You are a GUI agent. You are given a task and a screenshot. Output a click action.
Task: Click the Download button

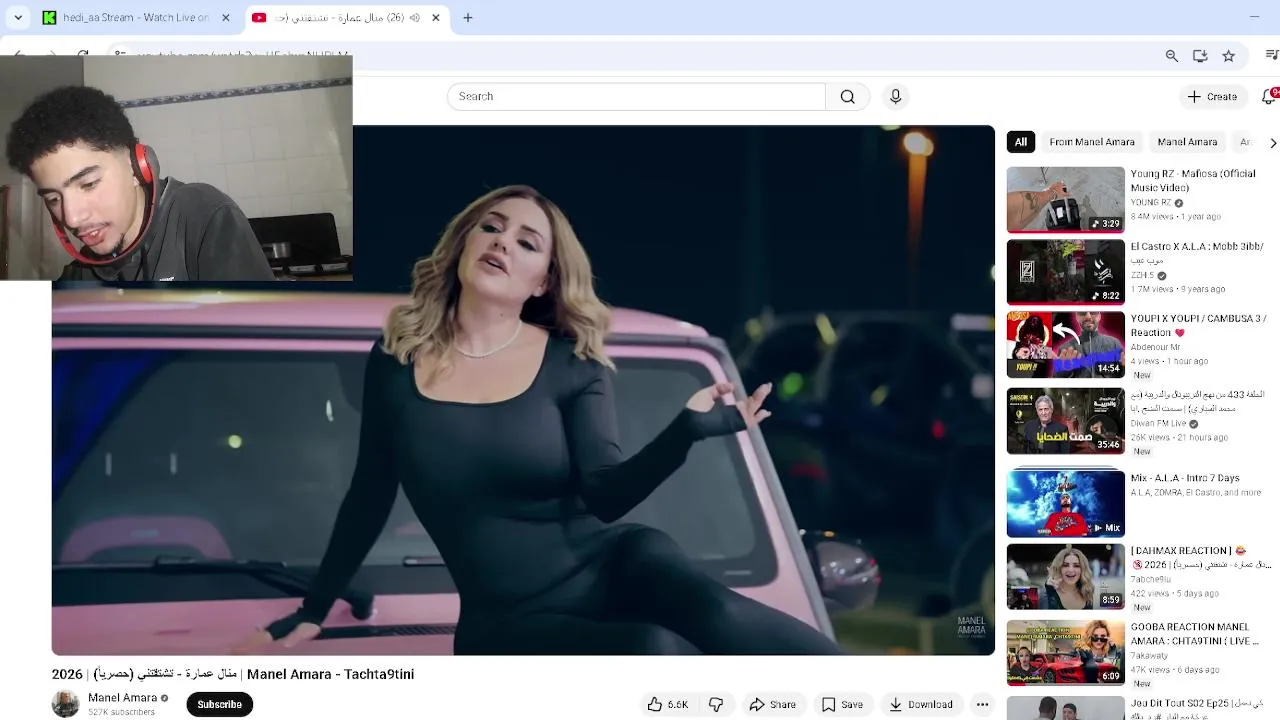coord(921,704)
